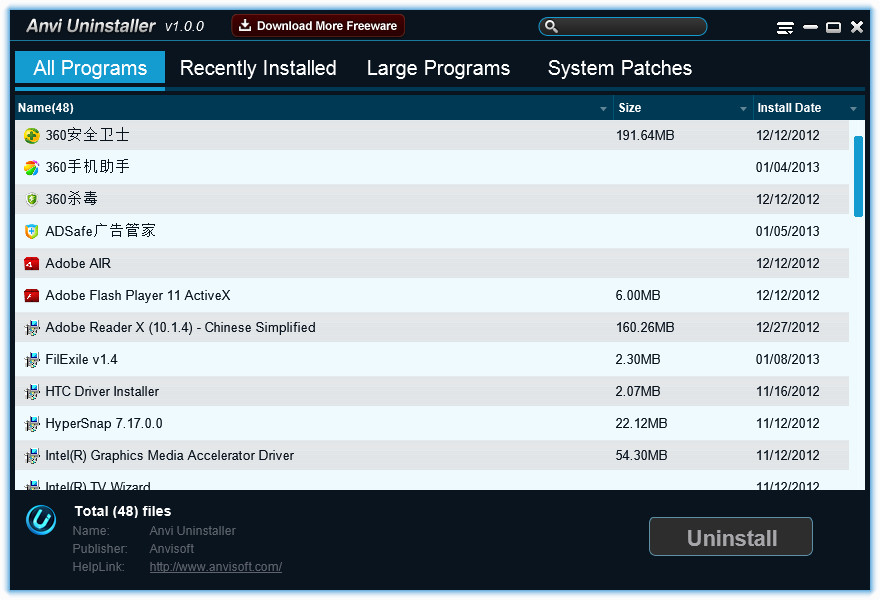
Task: Click the HTC Driver Installer icon
Action: pos(33,391)
